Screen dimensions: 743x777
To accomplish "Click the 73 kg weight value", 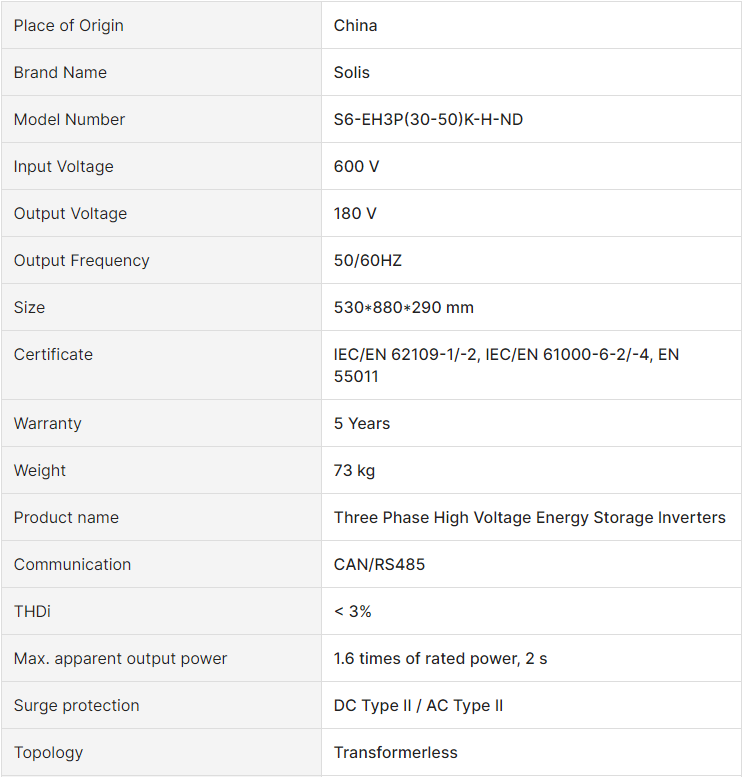I will coord(354,471).
